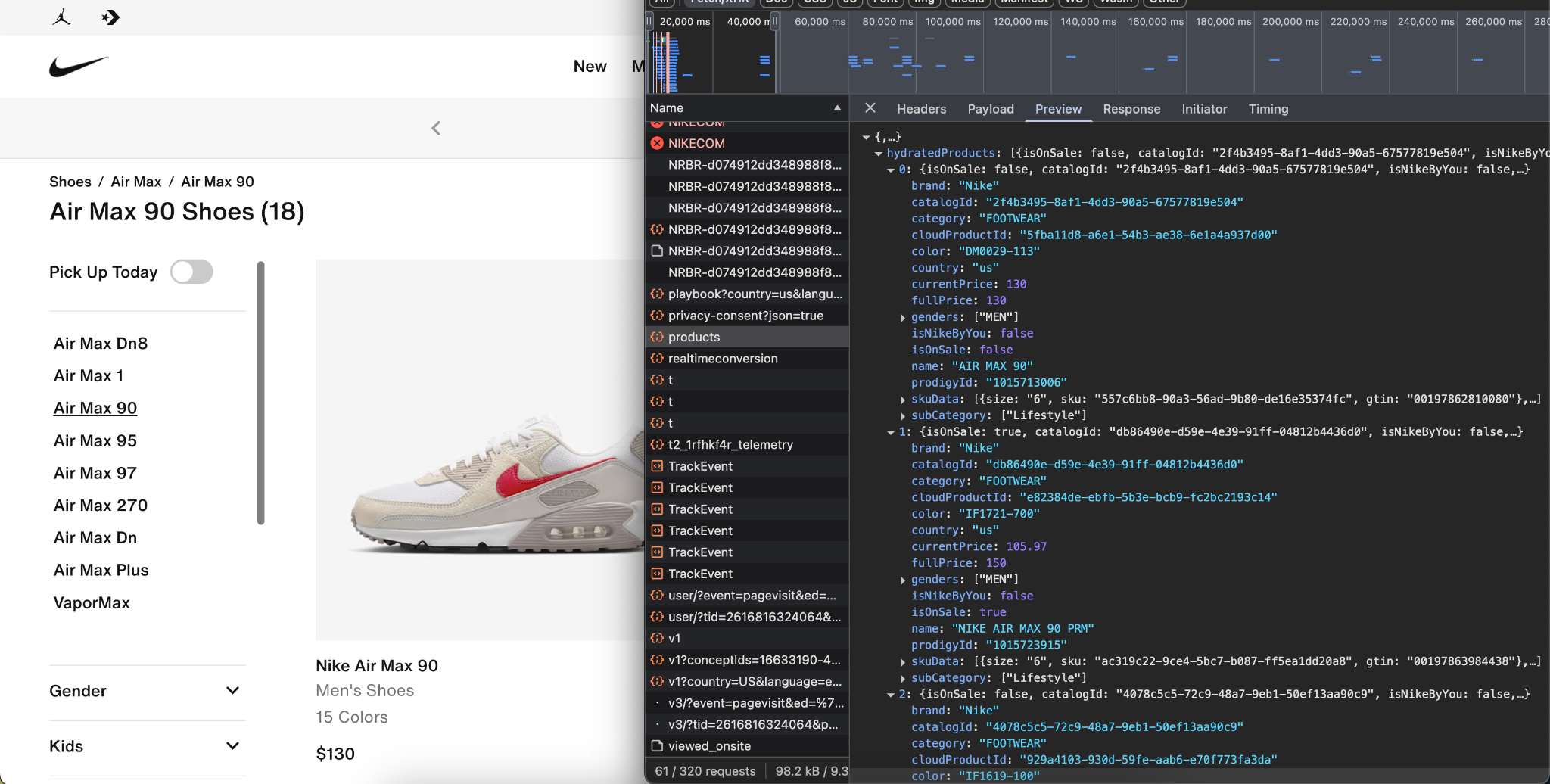This screenshot has height=784, width=1550.
Task: Click the error icon next to NIKECOM request
Action: (657, 143)
